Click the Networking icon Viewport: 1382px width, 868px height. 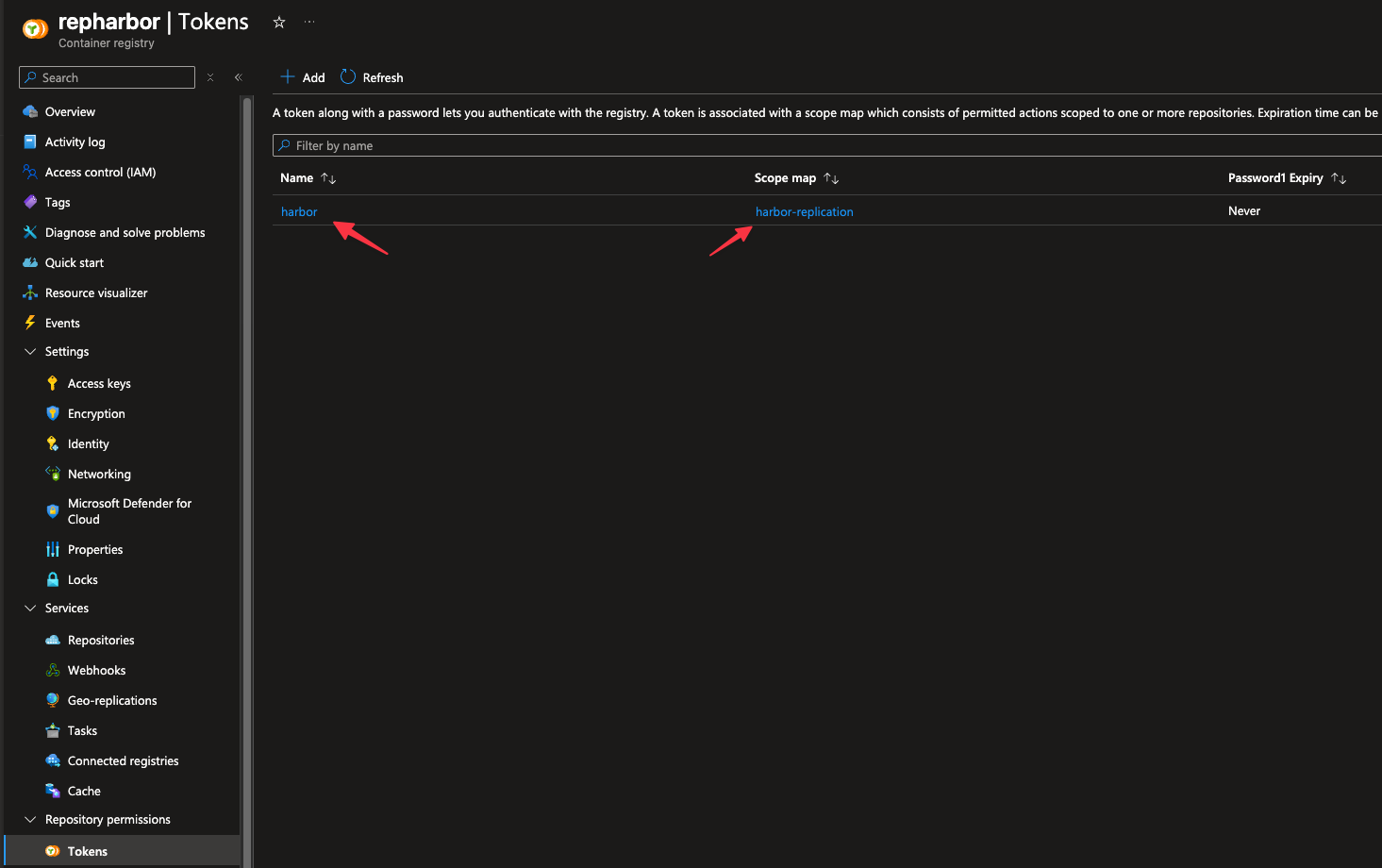[x=53, y=474]
